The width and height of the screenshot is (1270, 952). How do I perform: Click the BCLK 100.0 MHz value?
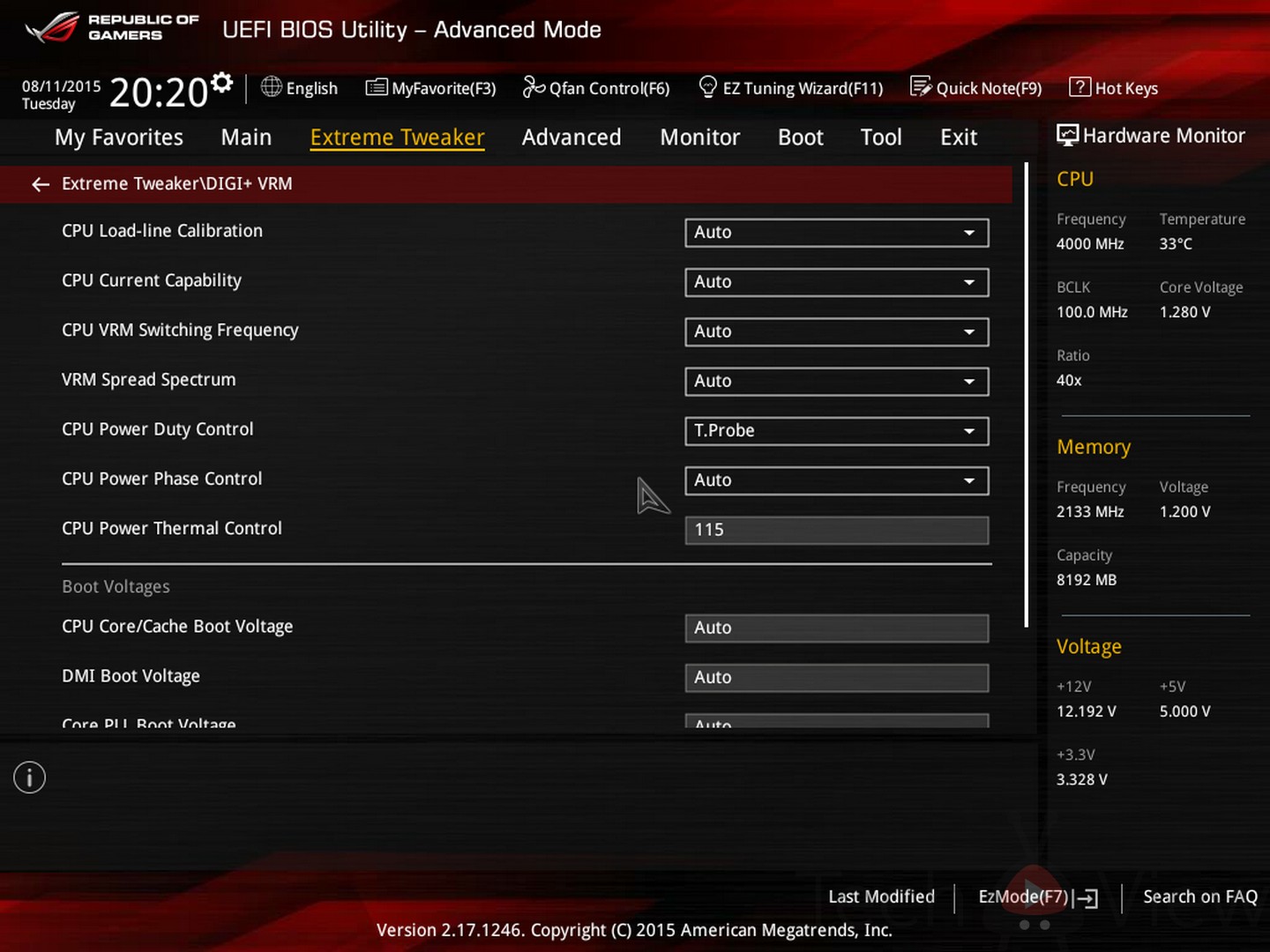[x=1092, y=312]
